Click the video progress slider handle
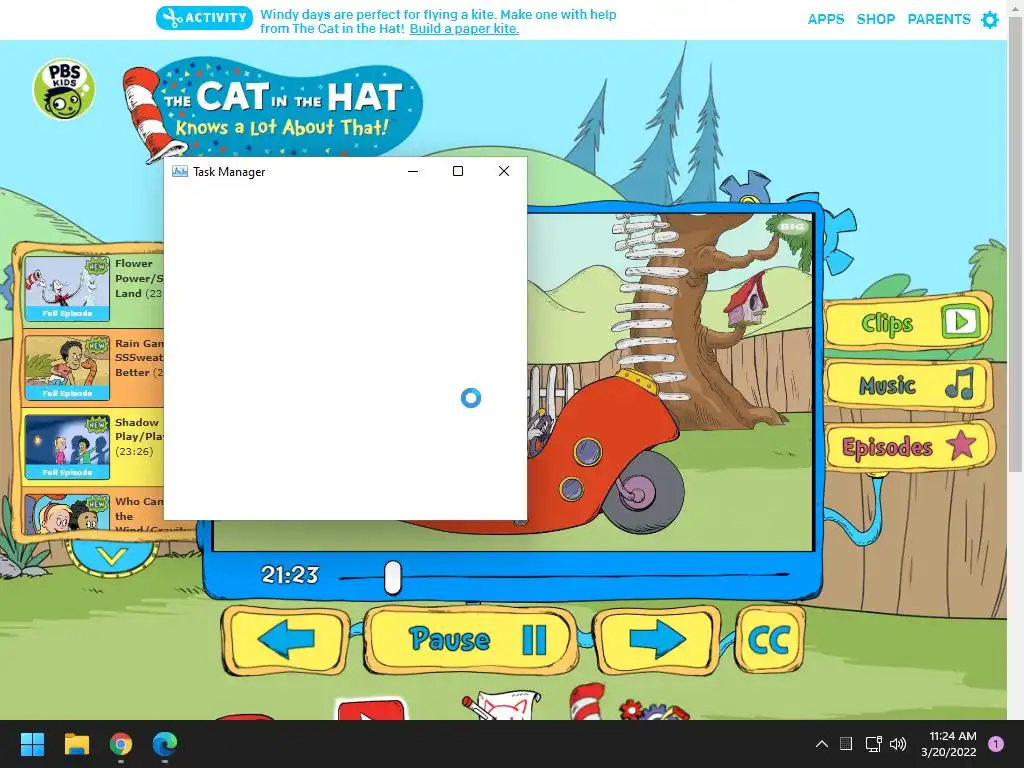The image size is (1024, 768). click(392, 577)
